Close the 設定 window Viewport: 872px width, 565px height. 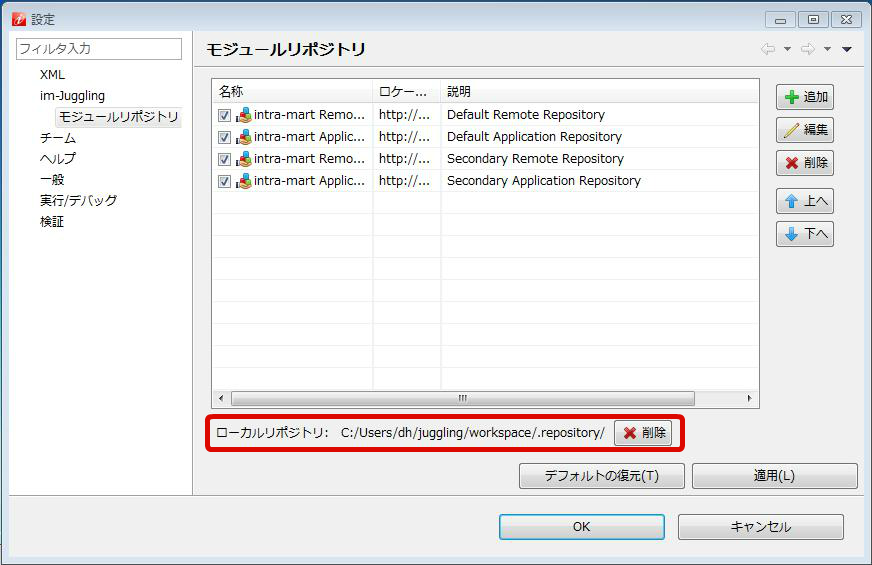846,19
